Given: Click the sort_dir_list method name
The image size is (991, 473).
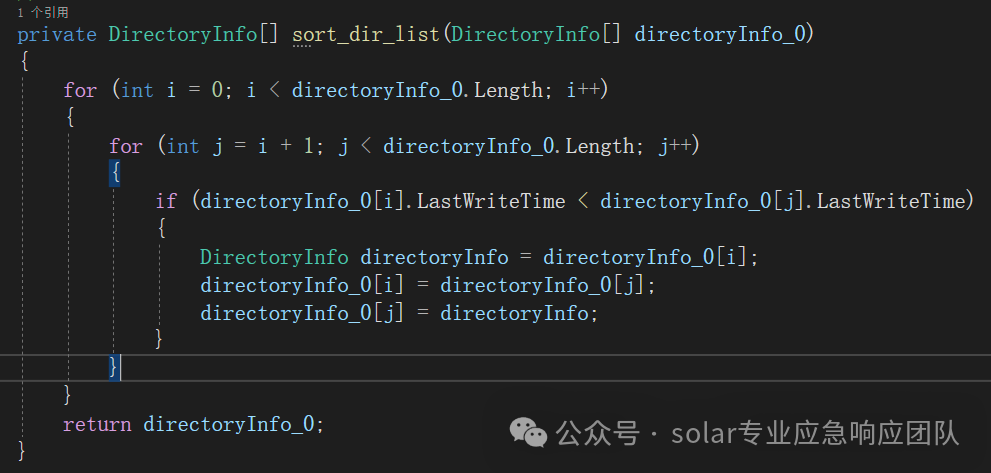Looking at the screenshot, I should click(366, 34).
